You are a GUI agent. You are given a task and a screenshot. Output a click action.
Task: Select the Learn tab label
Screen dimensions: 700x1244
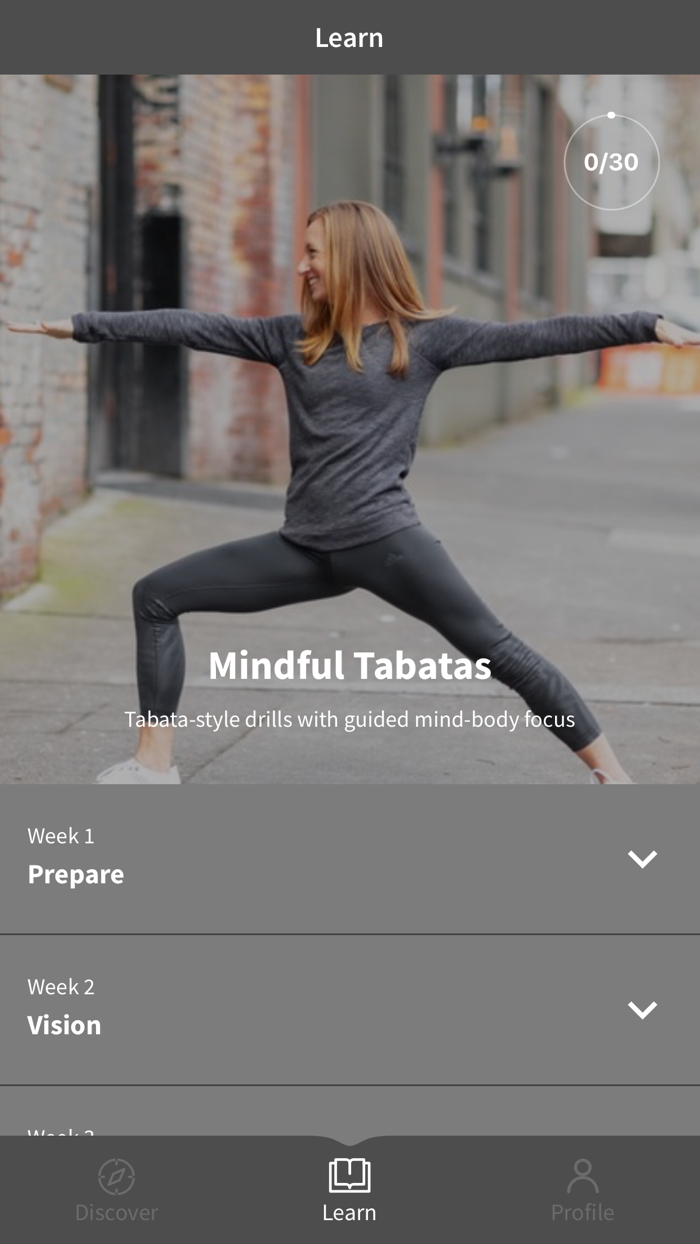click(x=349, y=1212)
